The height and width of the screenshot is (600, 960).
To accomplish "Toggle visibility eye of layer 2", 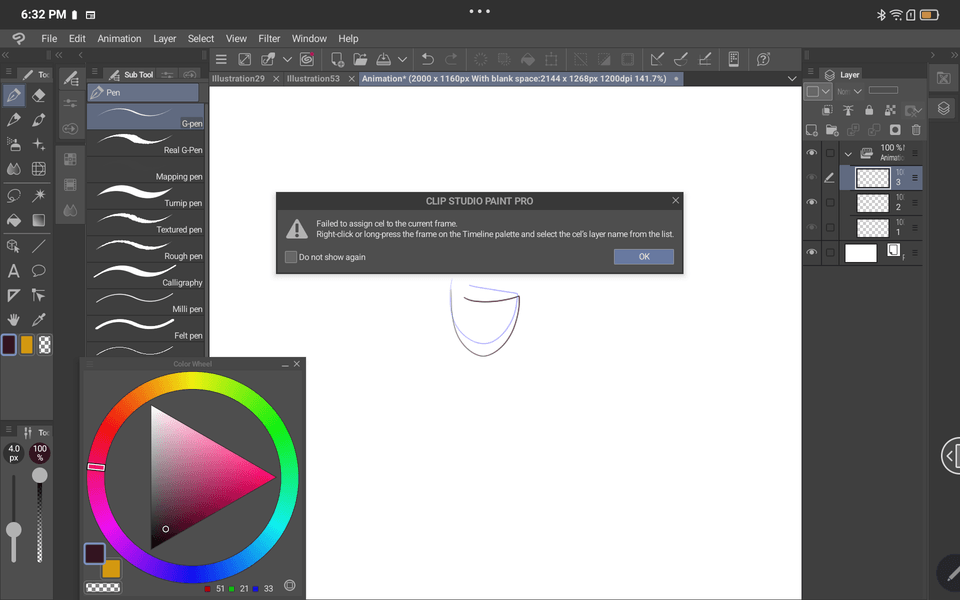I will (812, 202).
